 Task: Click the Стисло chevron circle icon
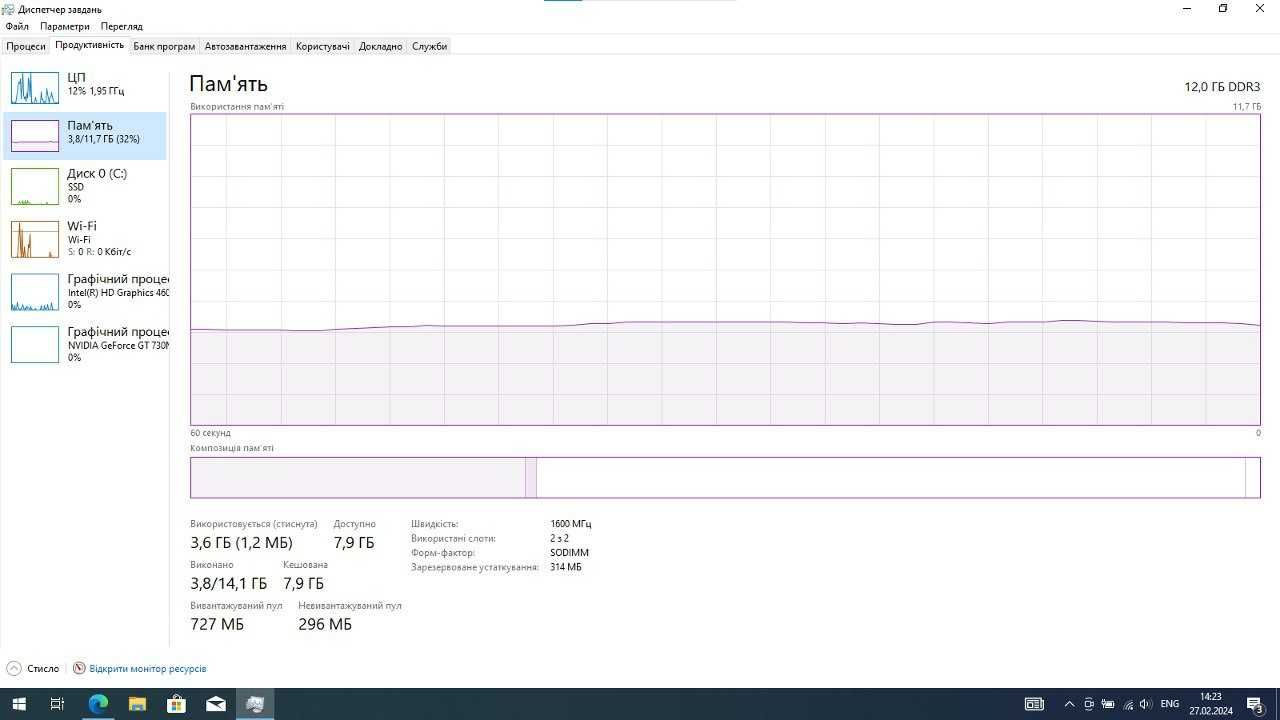(14, 668)
